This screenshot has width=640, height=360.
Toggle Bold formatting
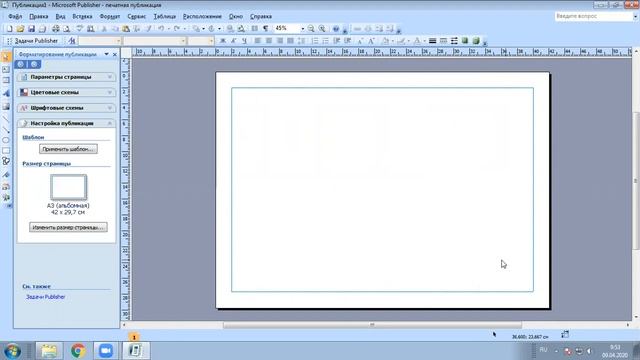pos(223,41)
